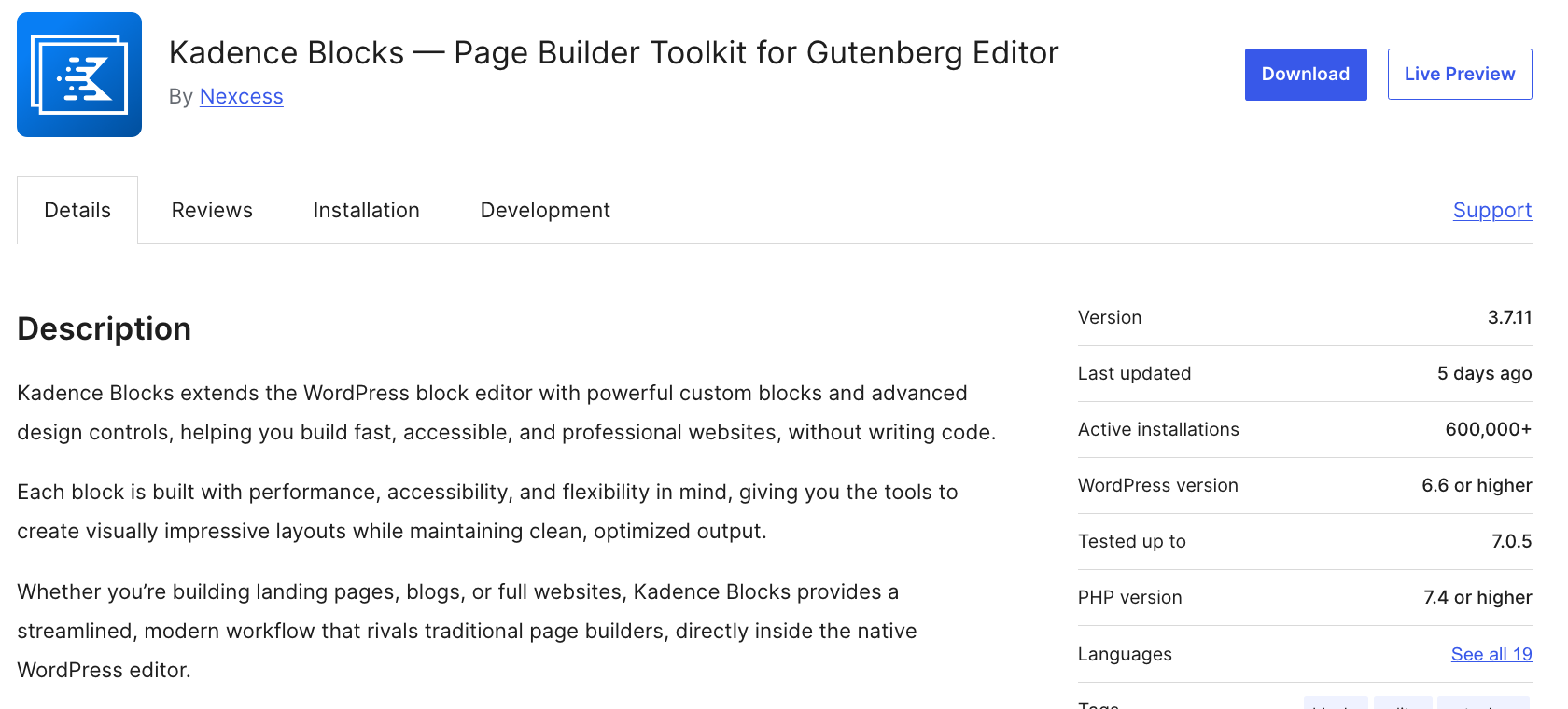The height and width of the screenshot is (709, 1568).
Task: Download the Kadence Blocks plugin
Action: (x=1306, y=75)
